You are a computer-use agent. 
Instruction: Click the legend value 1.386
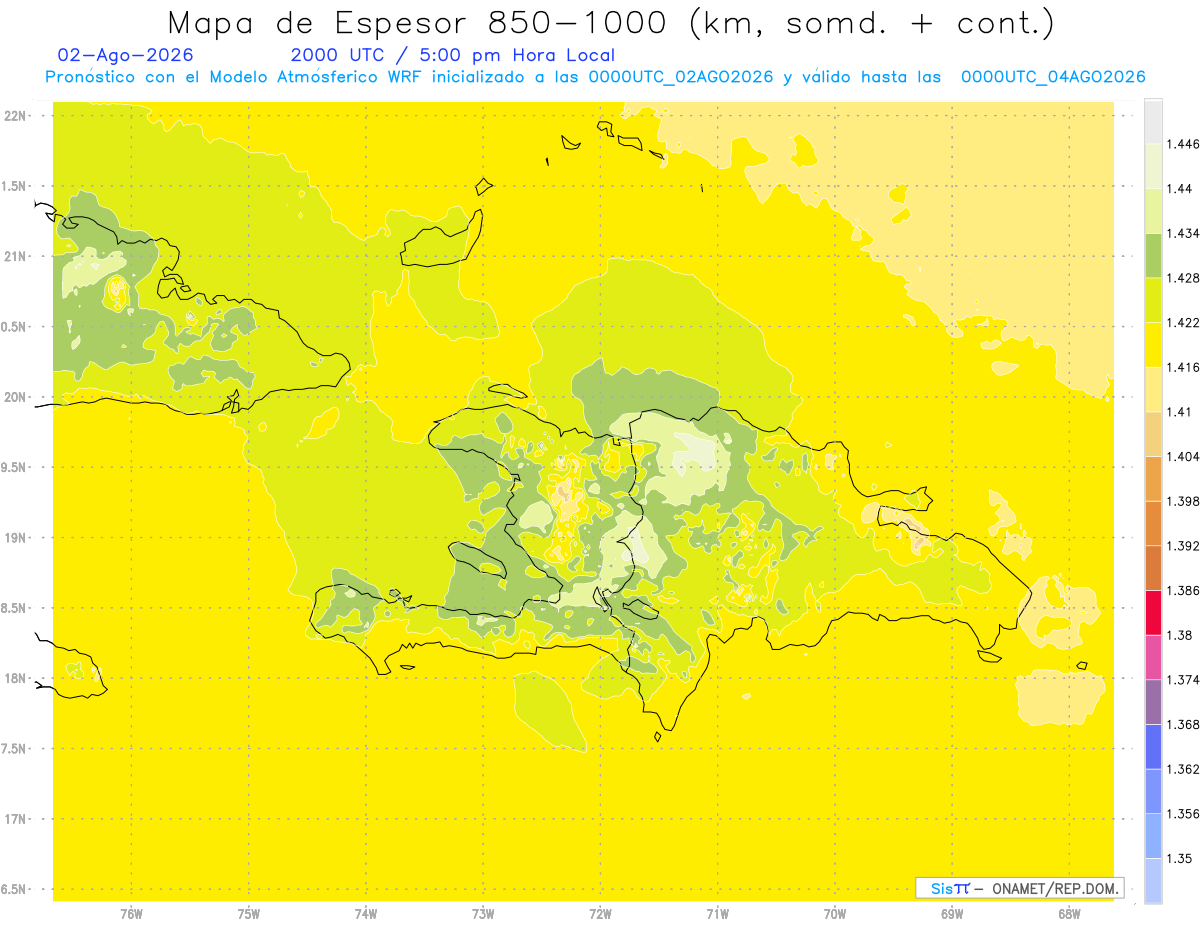[1185, 591]
